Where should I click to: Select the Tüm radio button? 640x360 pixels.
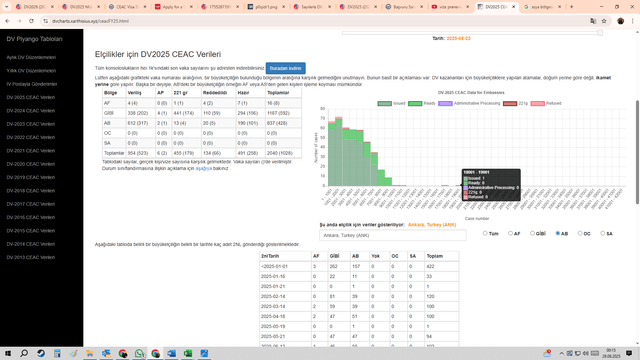[x=485, y=233]
